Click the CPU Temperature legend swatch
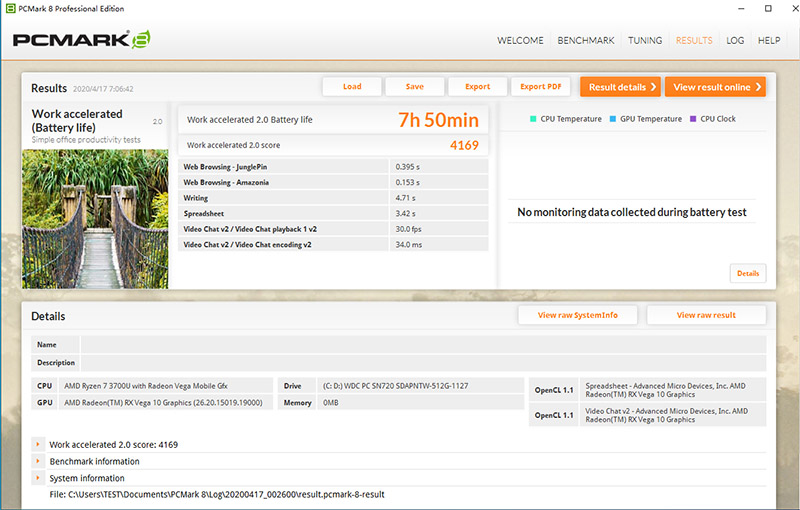The height and width of the screenshot is (510, 800). point(532,119)
